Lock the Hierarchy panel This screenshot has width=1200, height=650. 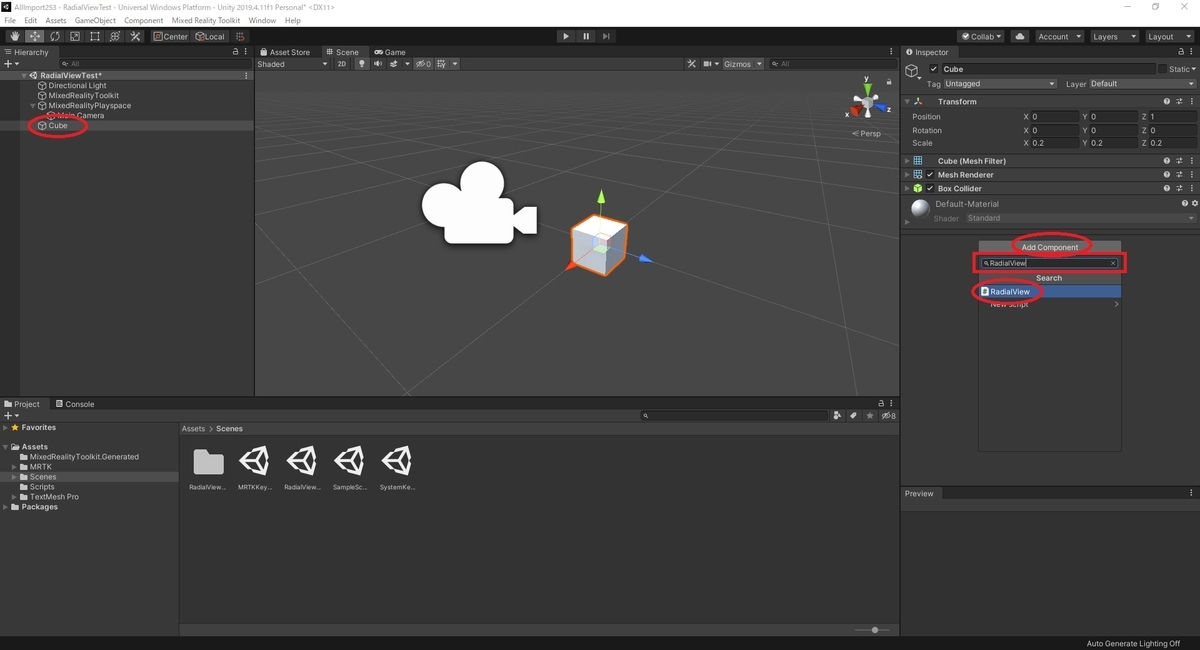pyautogui.click(x=235, y=52)
